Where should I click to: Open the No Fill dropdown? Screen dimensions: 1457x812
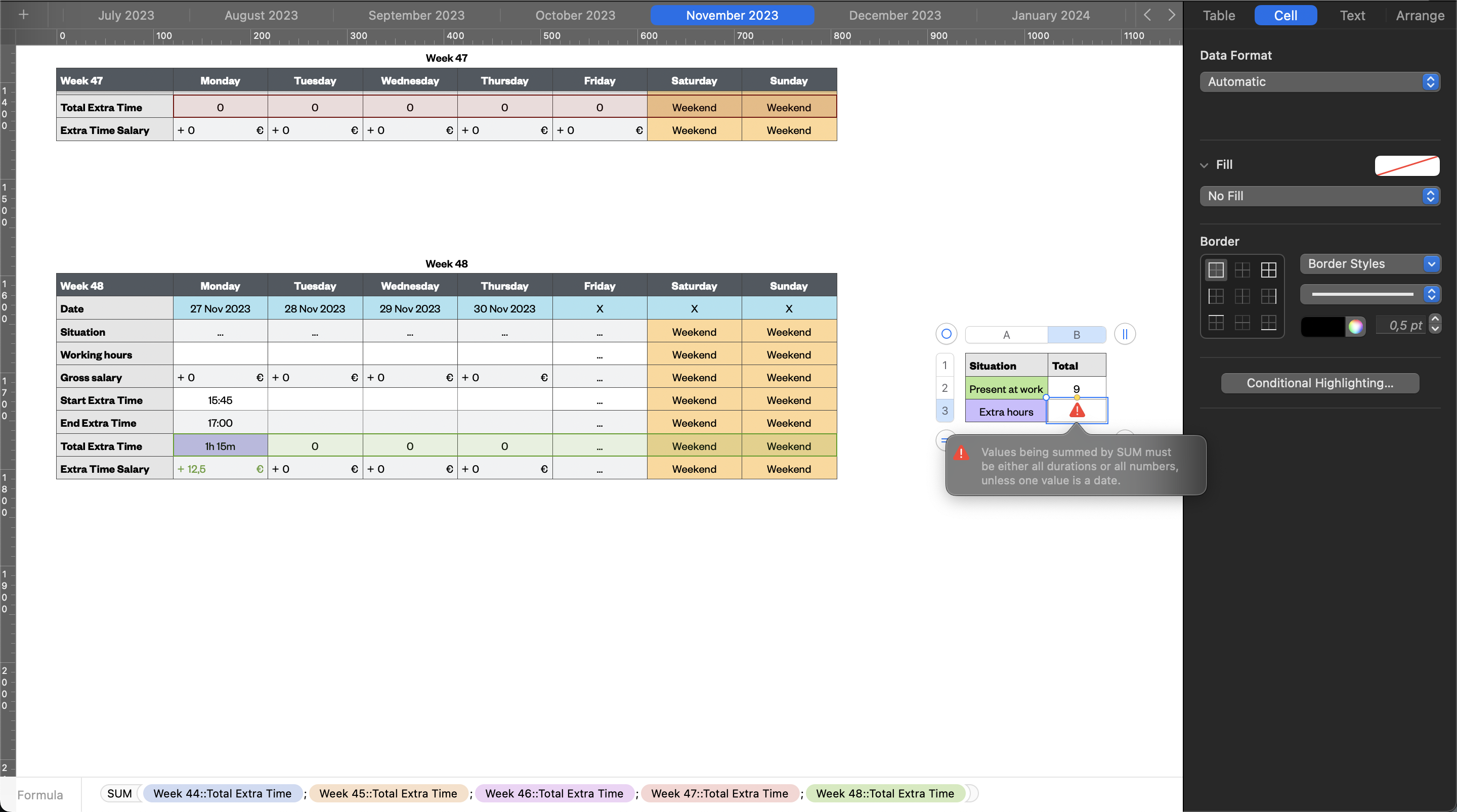(x=1319, y=196)
